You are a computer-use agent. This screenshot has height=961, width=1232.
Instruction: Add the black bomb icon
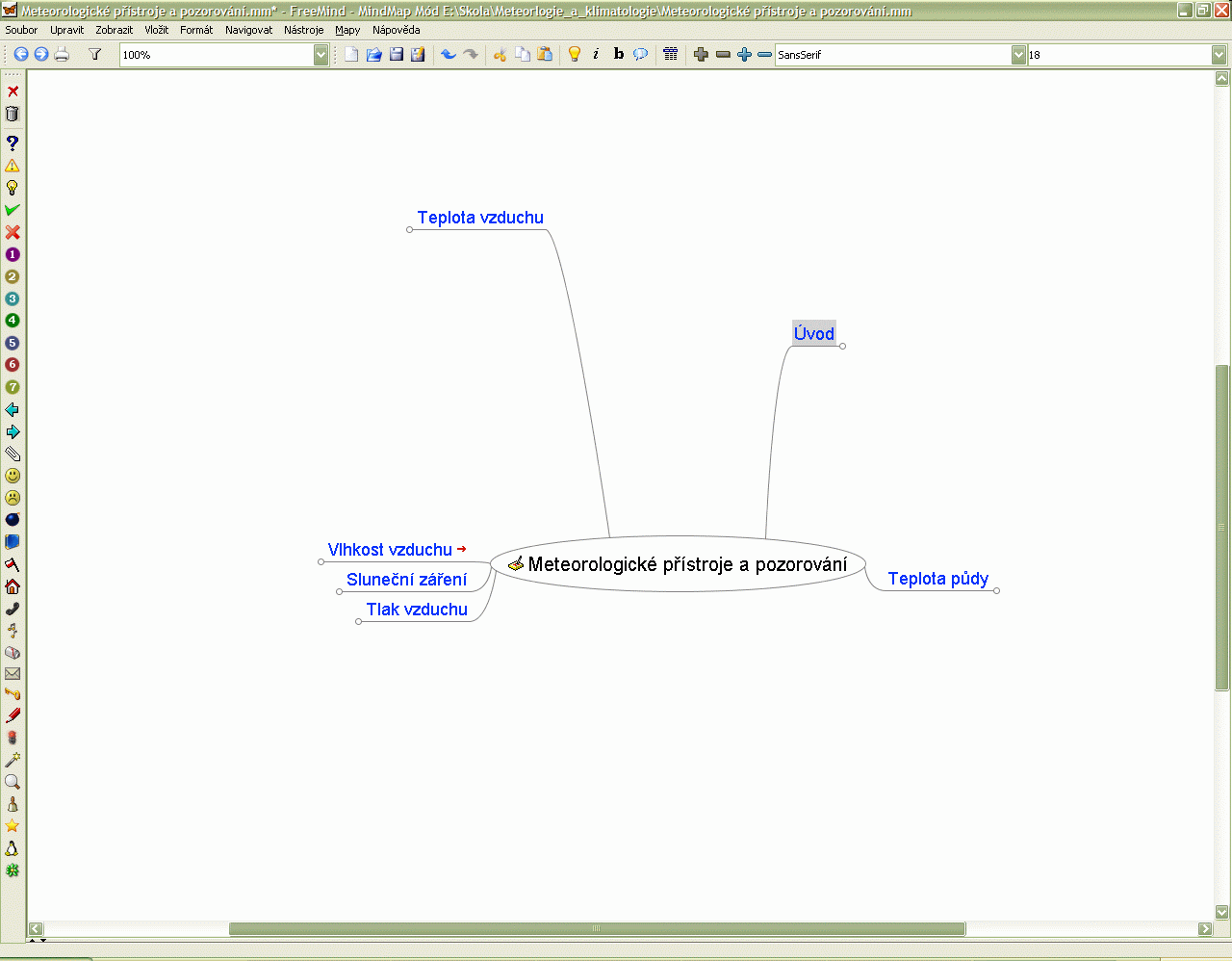tap(13, 520)
